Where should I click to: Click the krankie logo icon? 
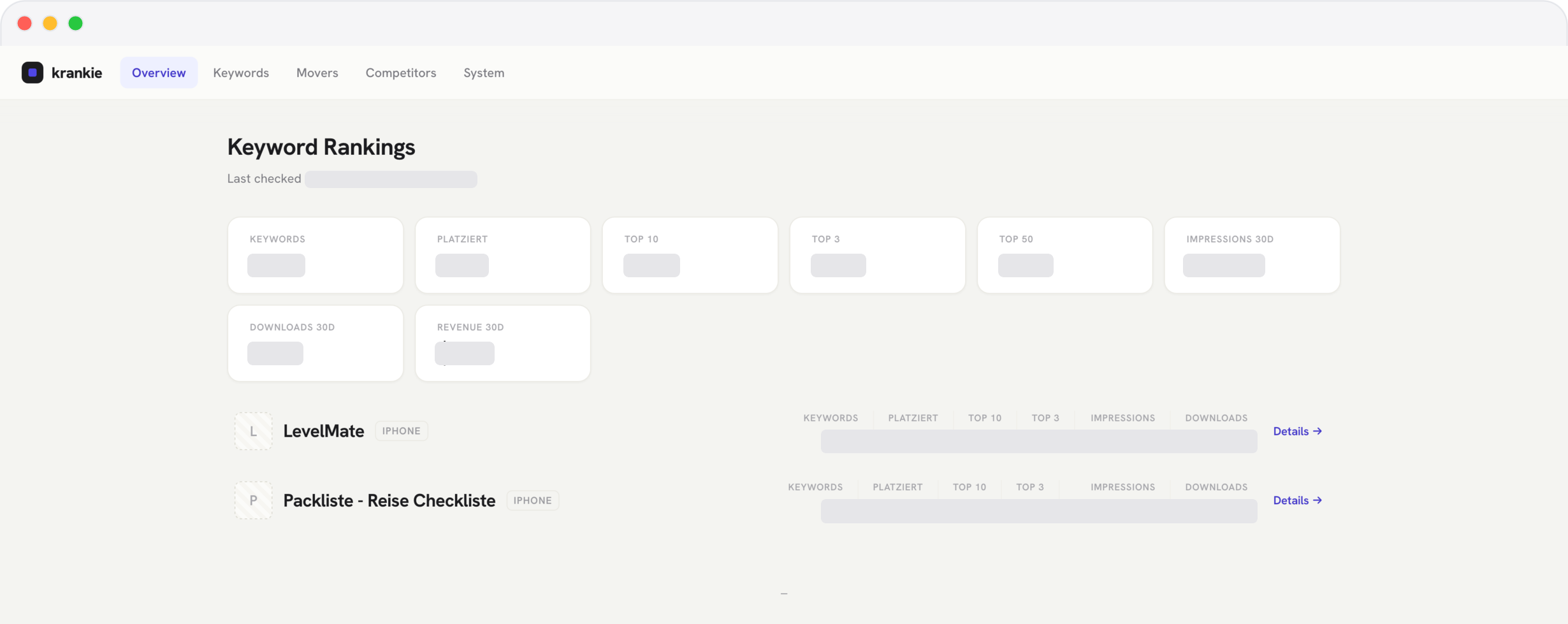tap(33, 73)
